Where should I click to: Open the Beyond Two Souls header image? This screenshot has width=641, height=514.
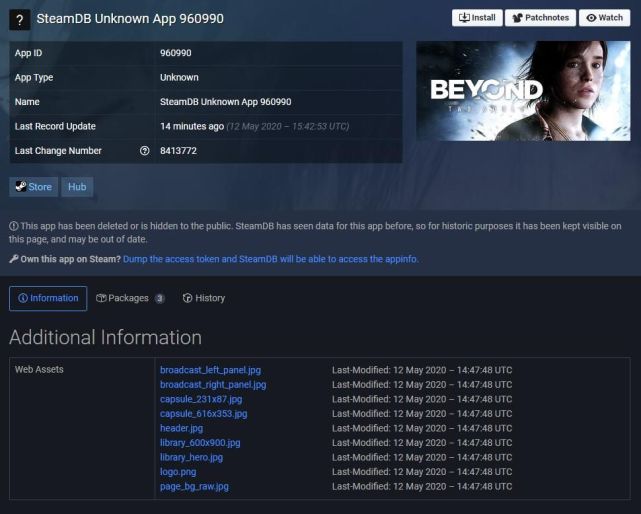click(523, 91)
